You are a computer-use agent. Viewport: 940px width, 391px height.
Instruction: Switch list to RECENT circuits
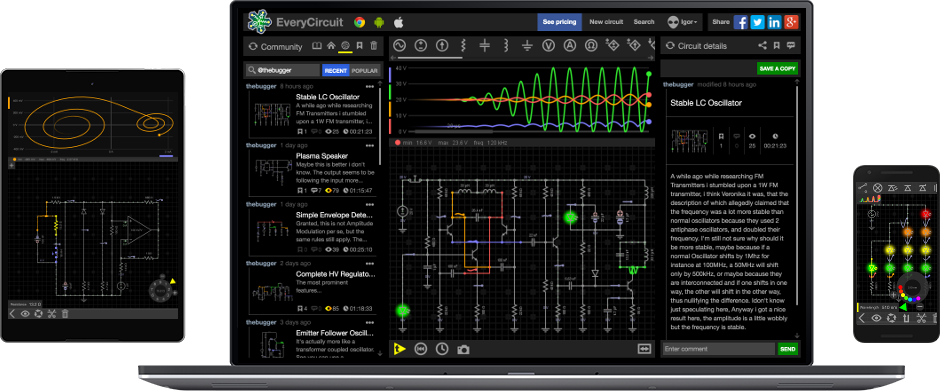coord(336,71)
